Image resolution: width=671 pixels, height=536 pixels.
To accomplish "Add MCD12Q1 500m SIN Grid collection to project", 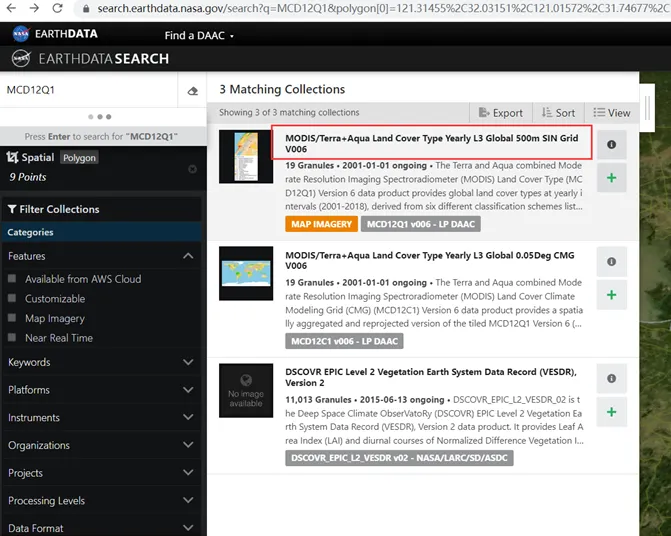I will [612, 178].
